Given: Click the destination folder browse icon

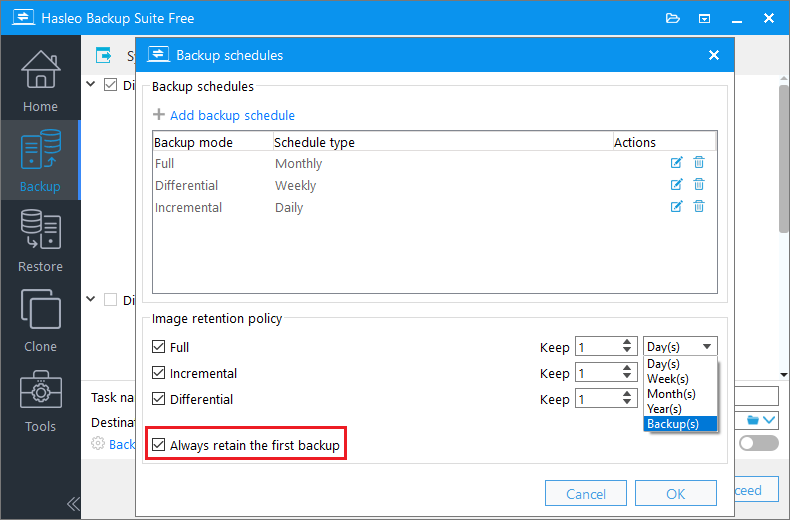Looking at the screenshot, I should (x=753, y=420).
